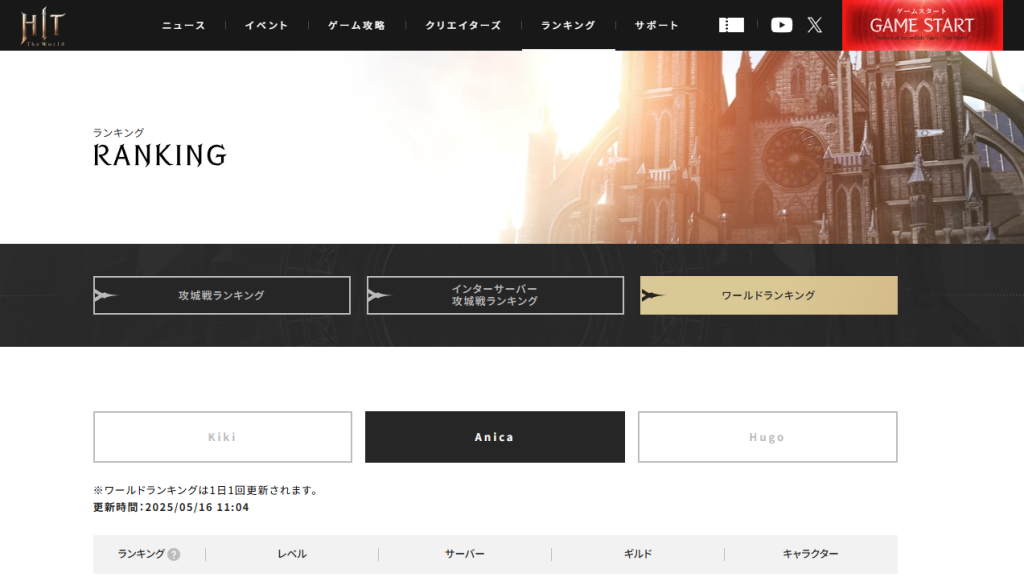This screenshot has width=1024, height=577.
Task: Click the help question mark beside ランキング
Action: tap(174, 554)
